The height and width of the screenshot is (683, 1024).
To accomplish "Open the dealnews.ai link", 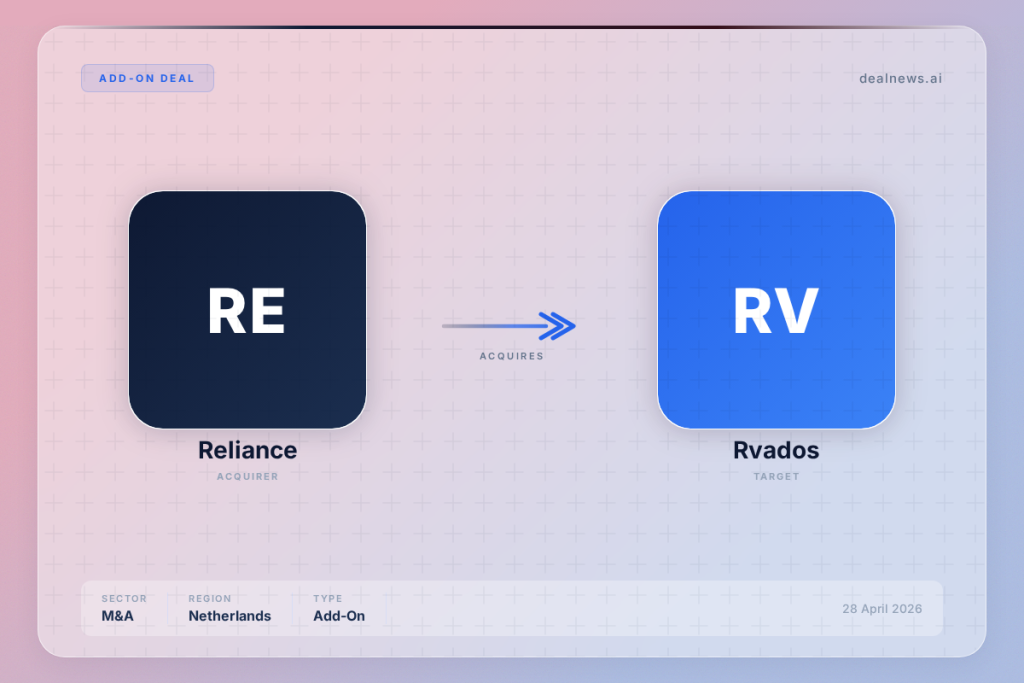I will click(900, 78).
